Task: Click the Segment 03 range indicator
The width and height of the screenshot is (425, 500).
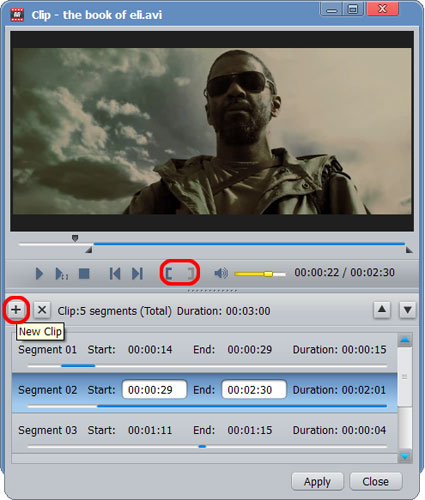Action: [202, 446]
